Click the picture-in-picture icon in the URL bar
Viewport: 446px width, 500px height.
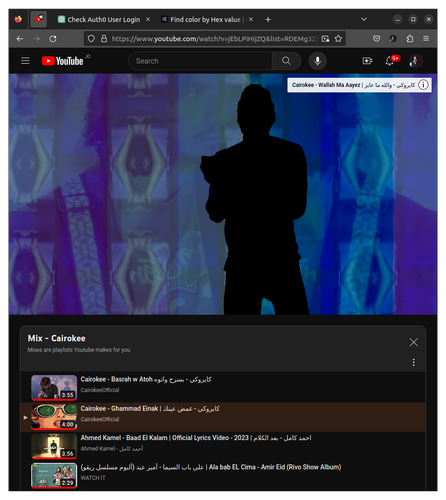pyautogui.click(x=325, y=39)
